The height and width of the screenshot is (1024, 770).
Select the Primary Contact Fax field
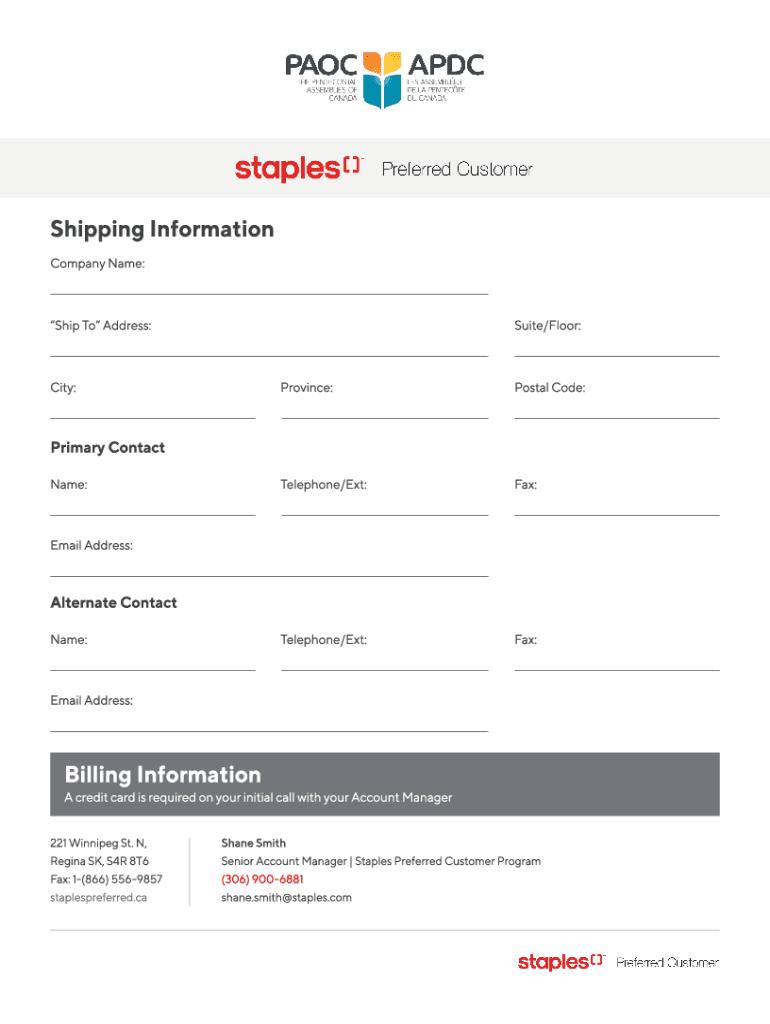616,505
